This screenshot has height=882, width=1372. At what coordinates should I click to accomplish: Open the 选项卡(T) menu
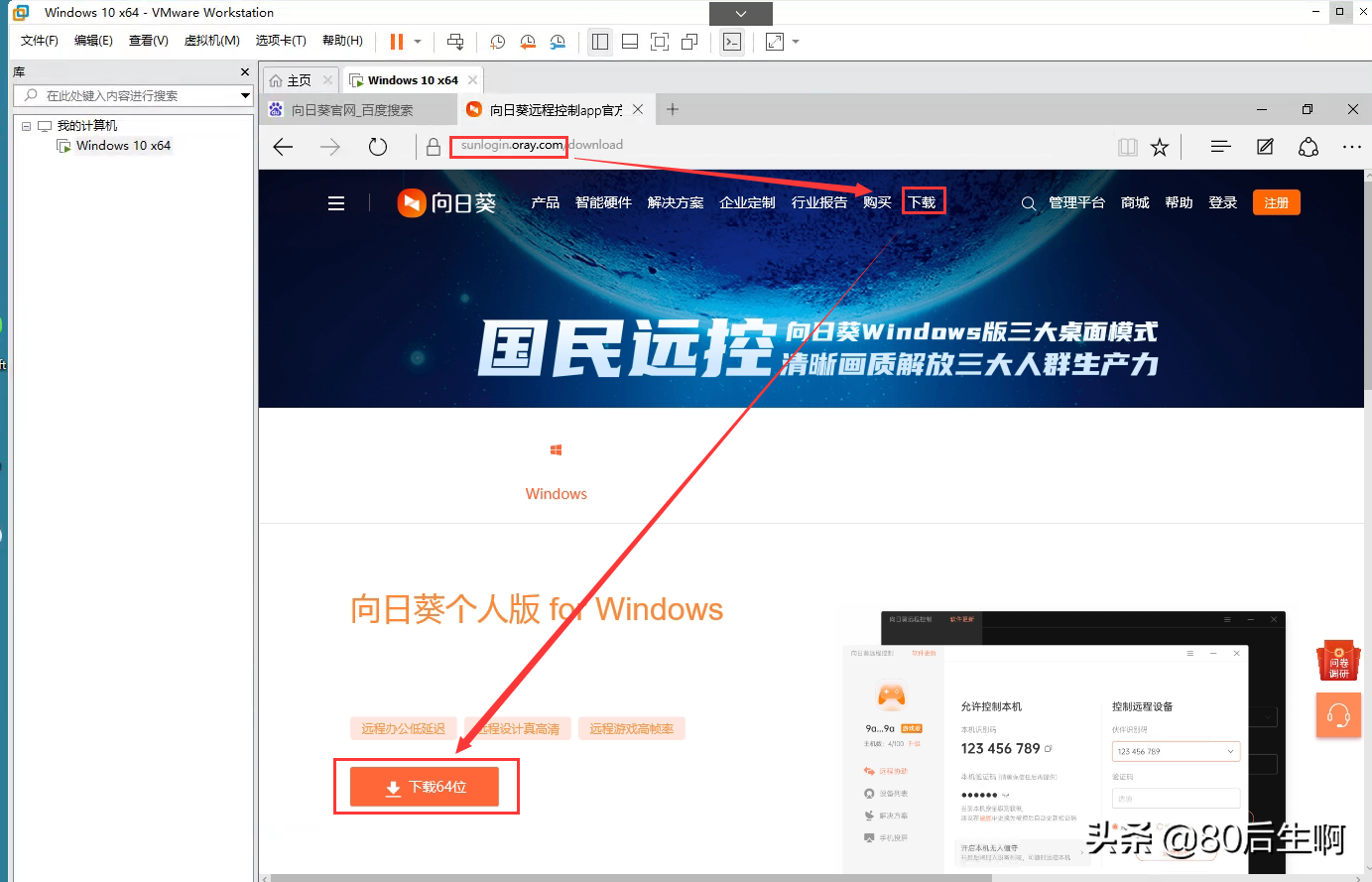coord(281,41)
